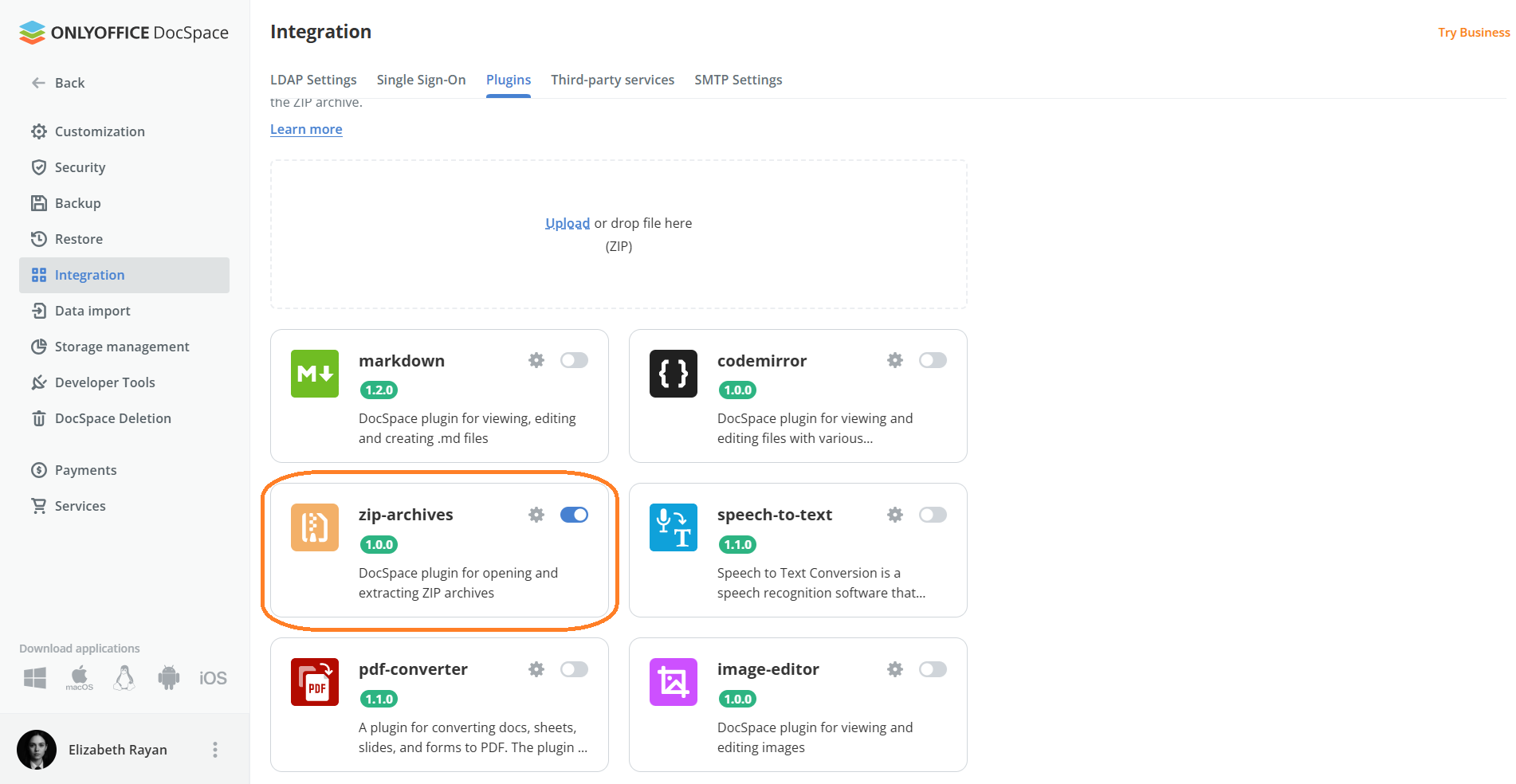Open the Learn more link
The width and height of the screenshot is (1516, 784).
pyautogui.click(x=306, y=128)
